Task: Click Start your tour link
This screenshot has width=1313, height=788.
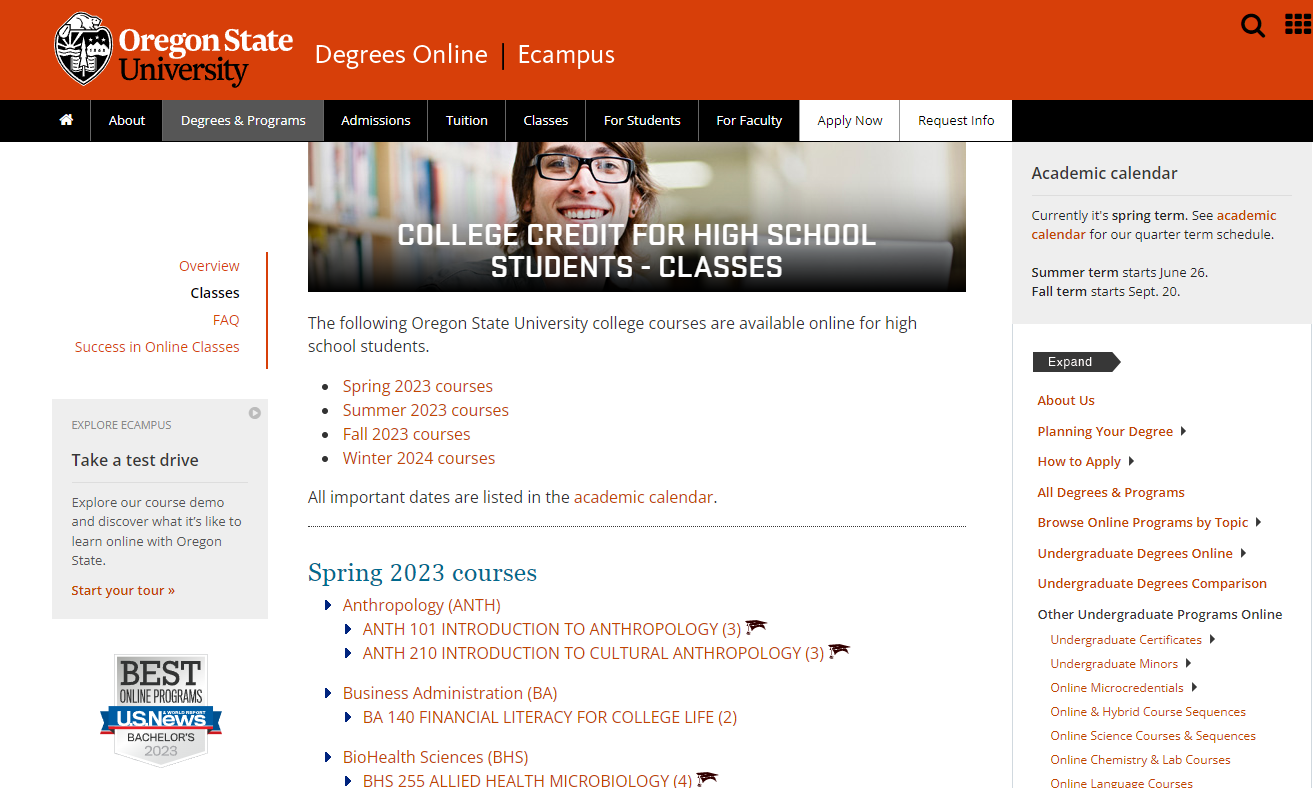Action: (123, 590)
